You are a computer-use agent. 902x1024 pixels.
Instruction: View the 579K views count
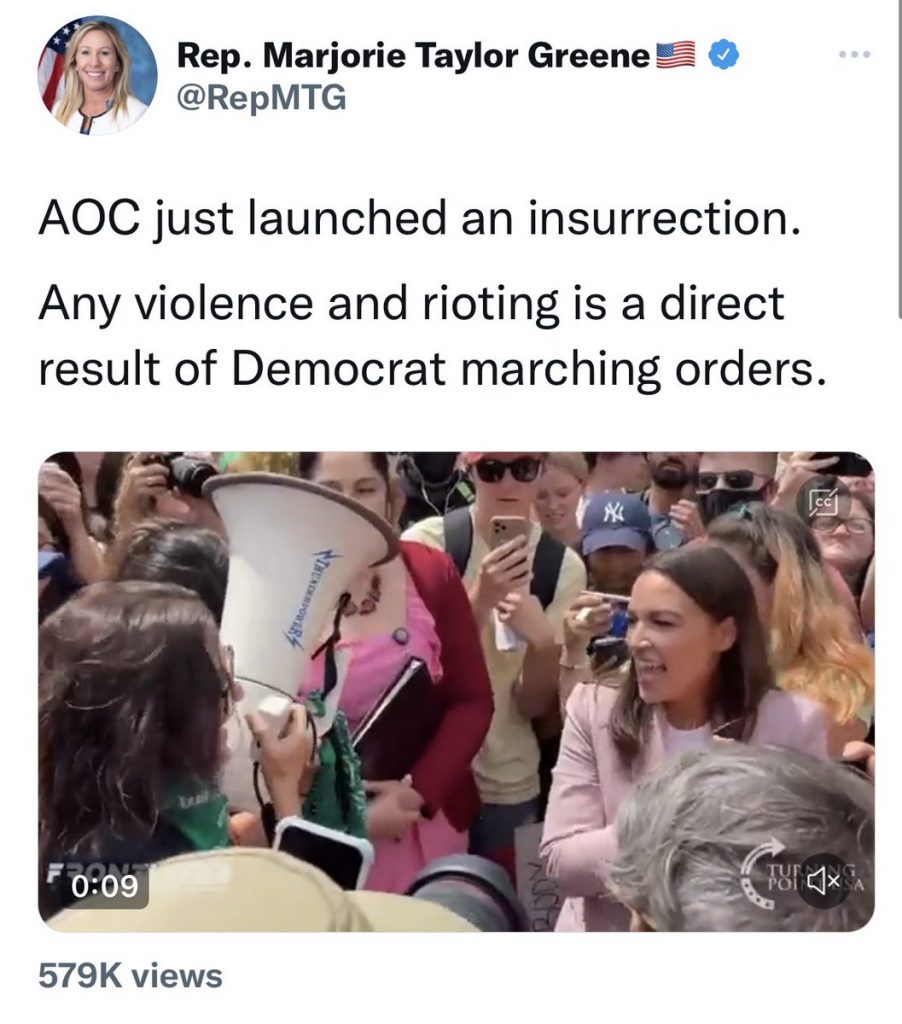(130, 975)
